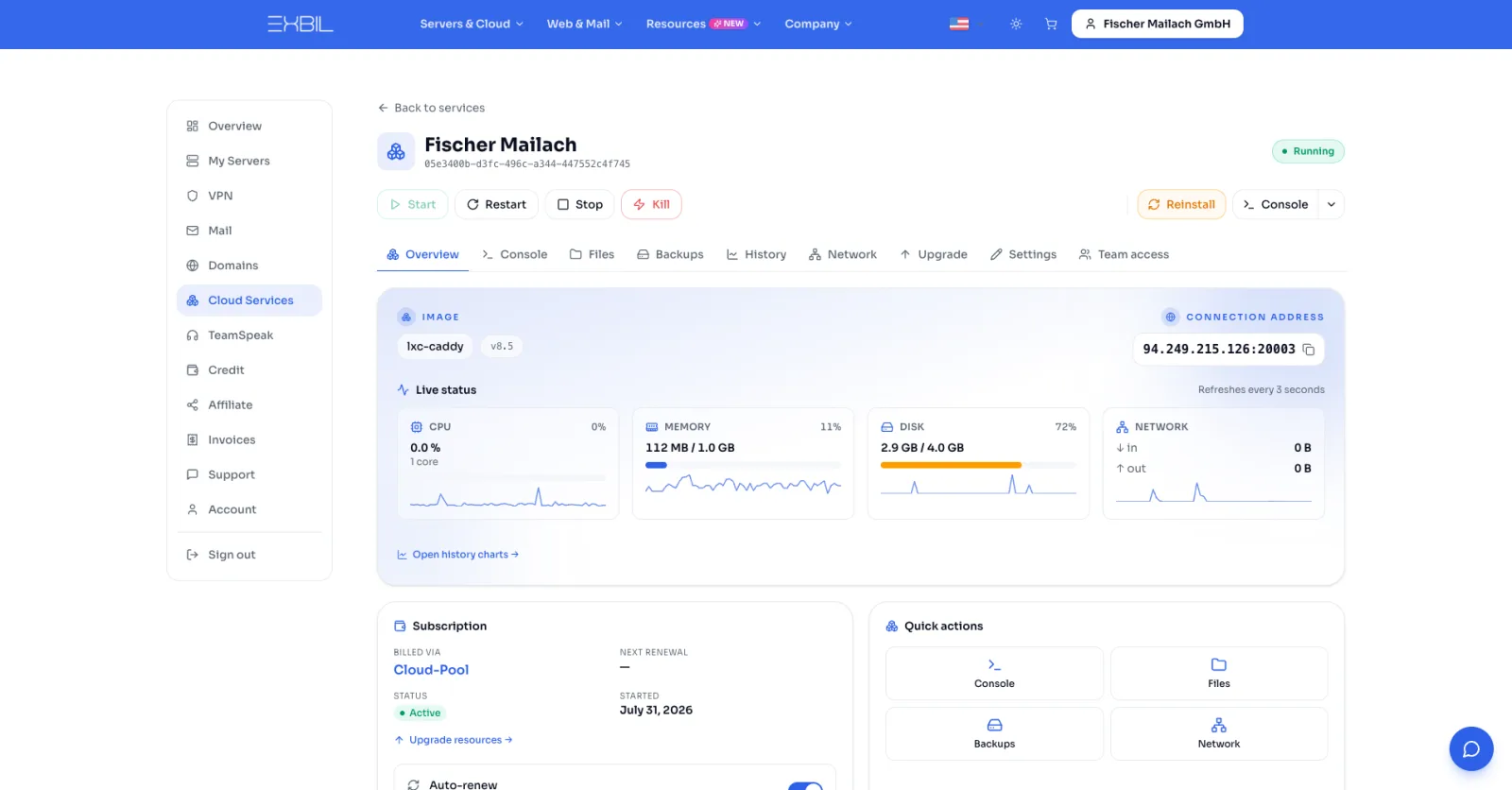This screenshot has width=1512, height=790.
Task: Switch to the Settings tab
Action: click(1023, 254)
